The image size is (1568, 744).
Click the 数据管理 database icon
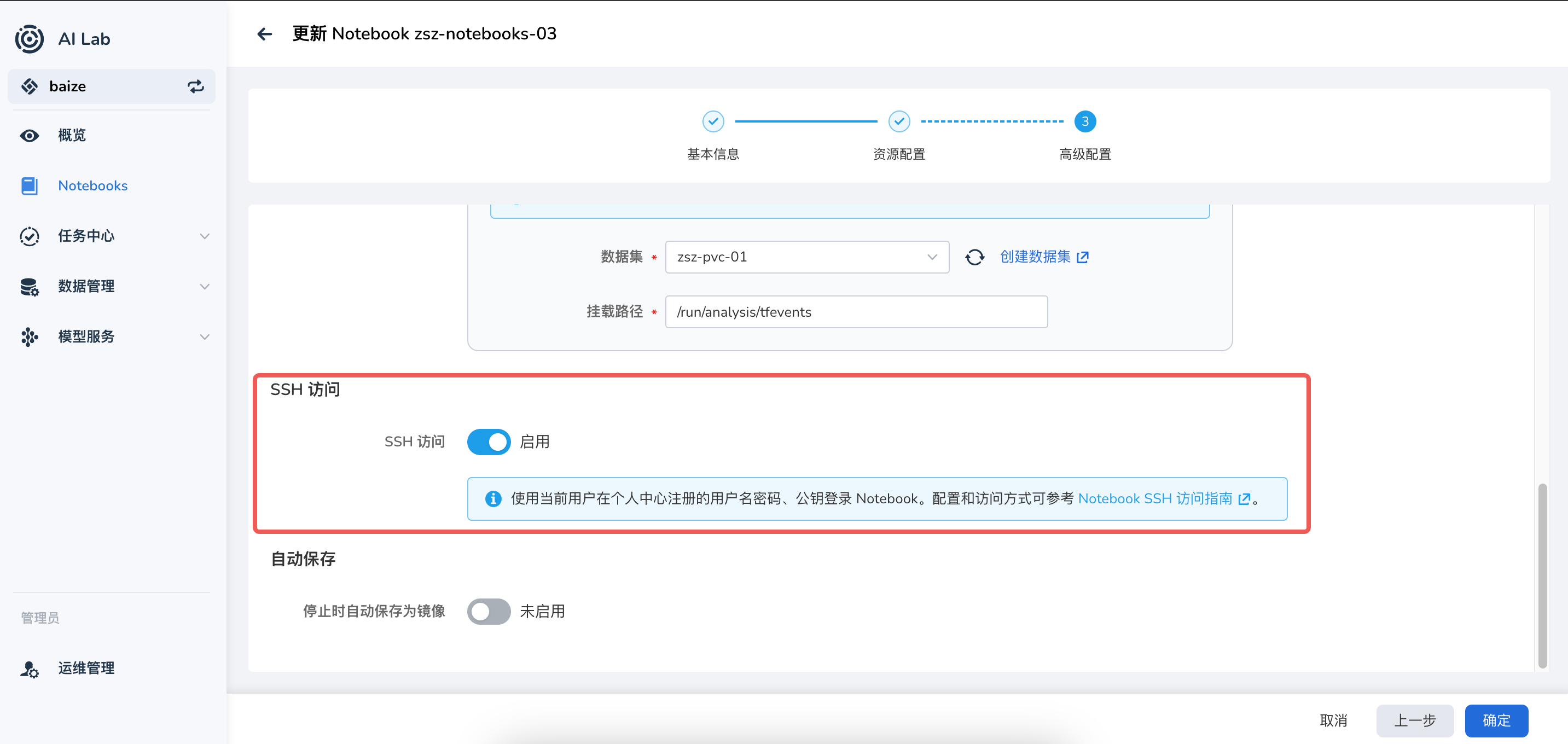[x=28, y=287]
